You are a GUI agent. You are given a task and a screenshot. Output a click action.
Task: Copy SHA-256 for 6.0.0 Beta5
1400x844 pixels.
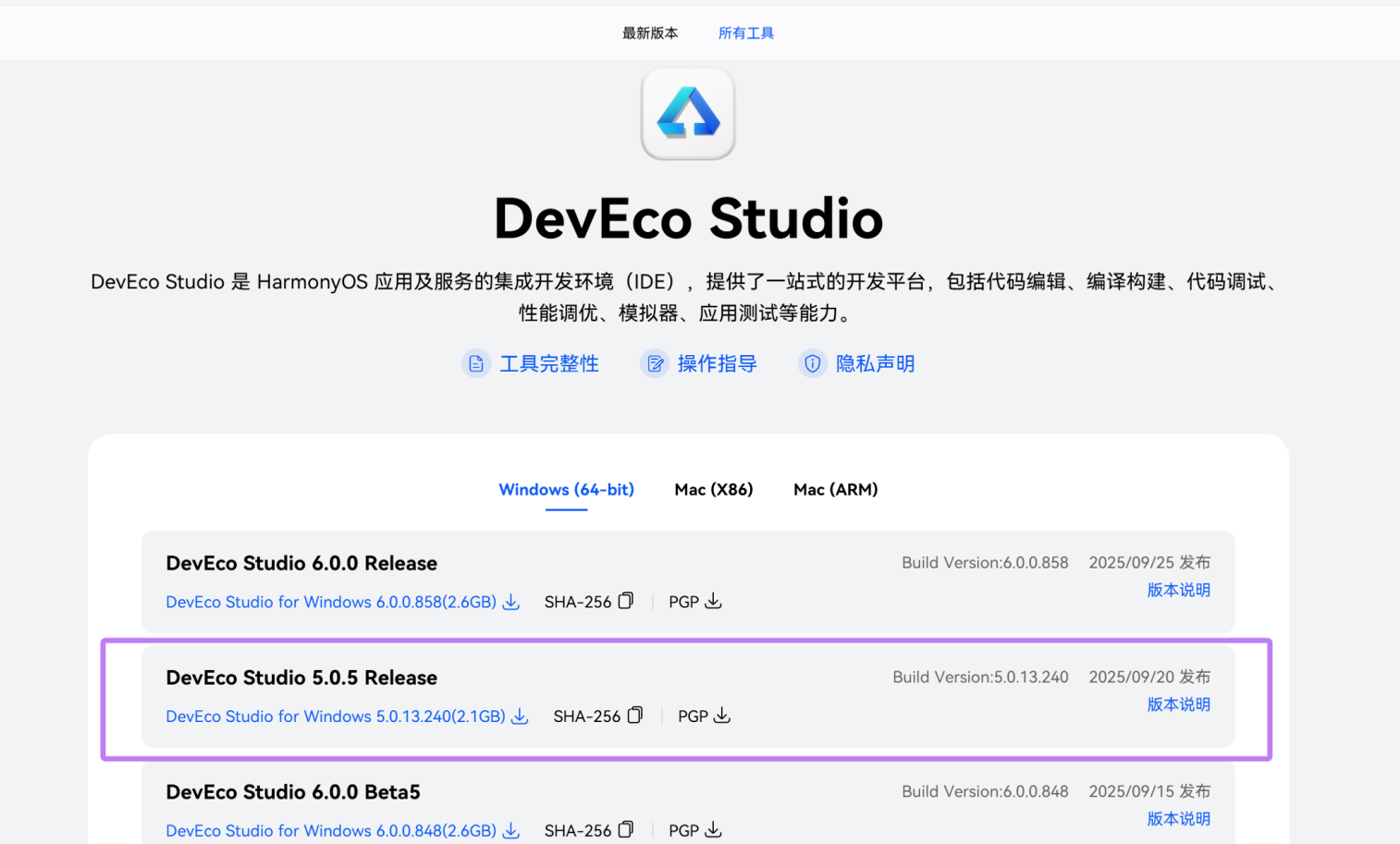coord(626,829)
